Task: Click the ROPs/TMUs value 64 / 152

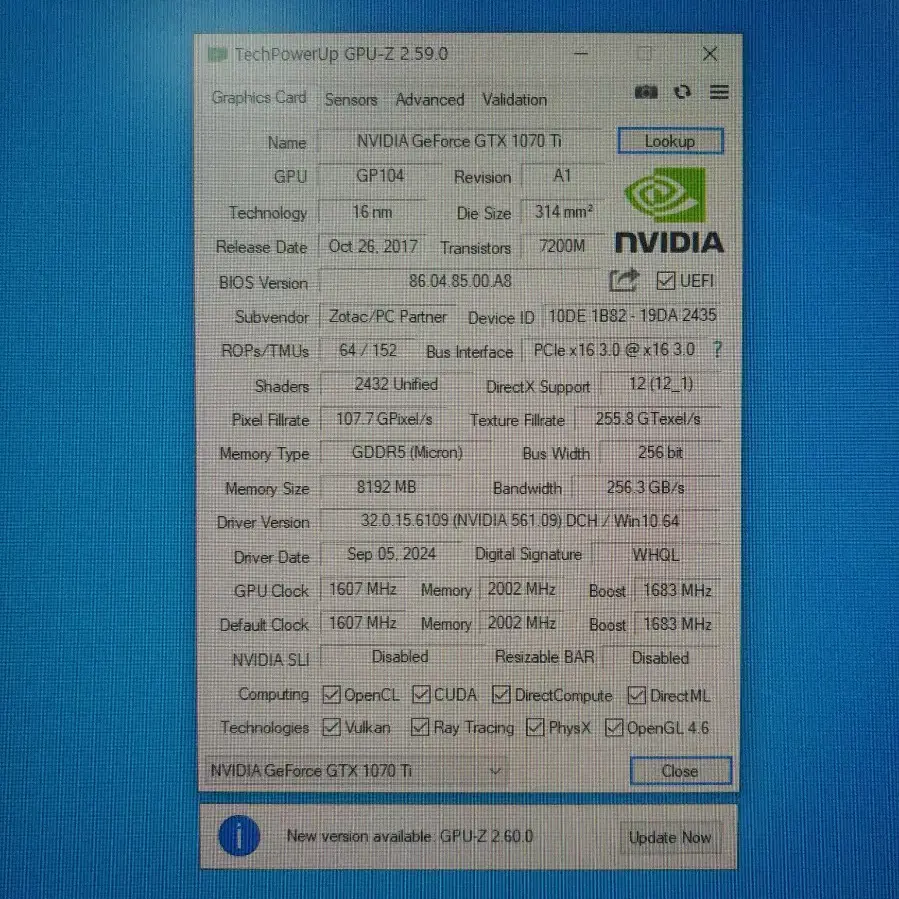Action: (x=368, y=350)
